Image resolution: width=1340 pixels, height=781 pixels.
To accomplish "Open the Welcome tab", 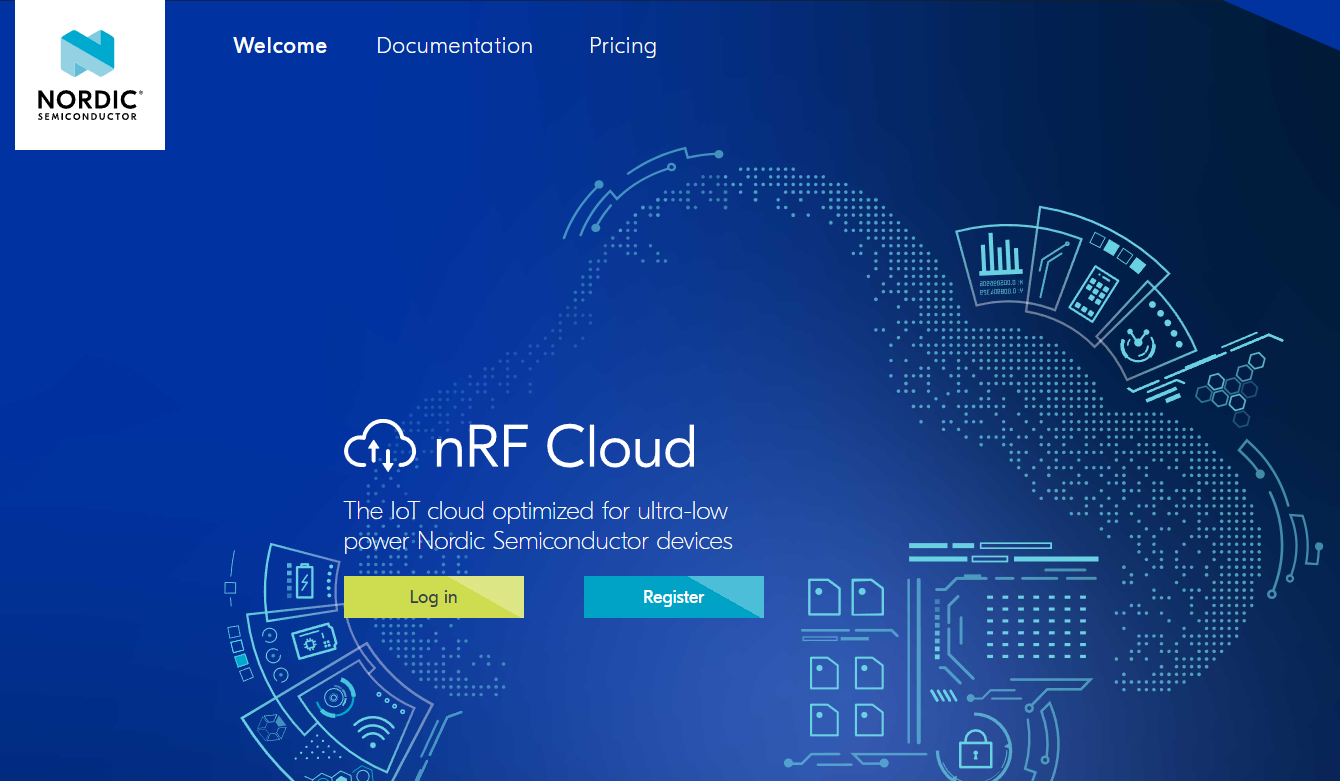I will (280, 46).
